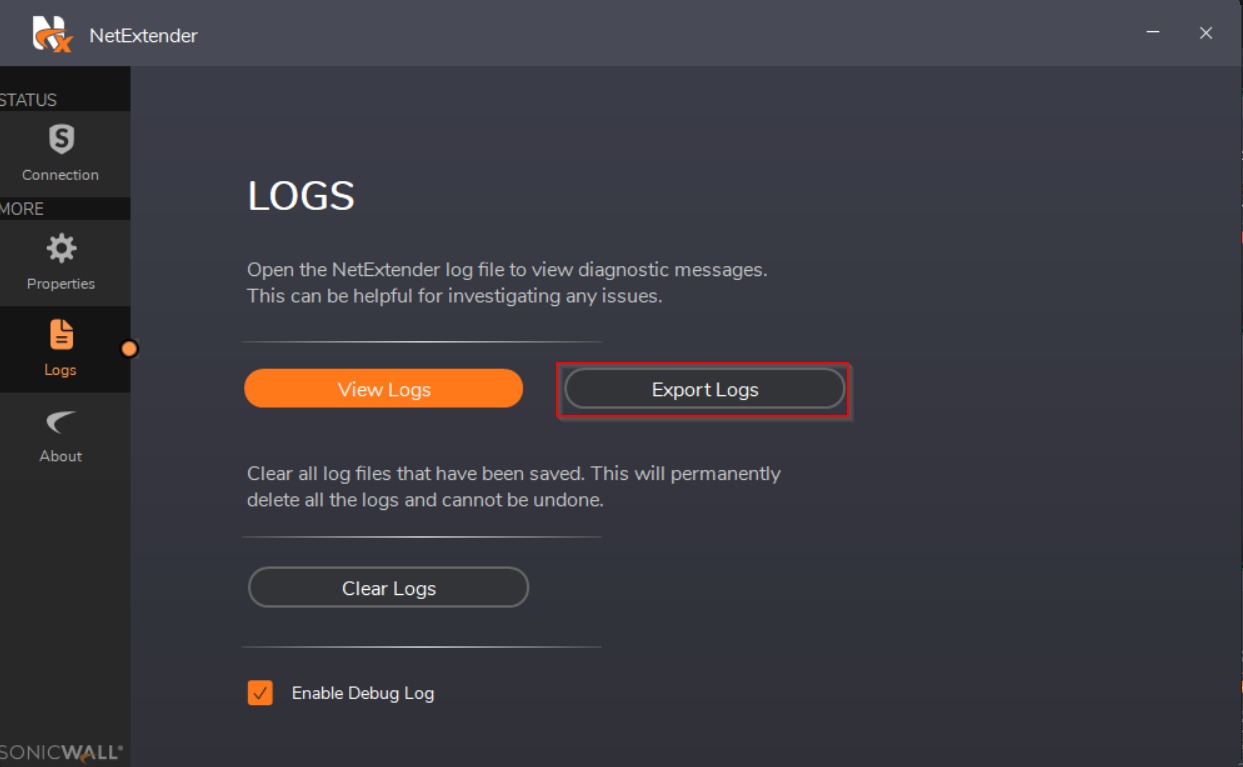Minimize the NetExtender window
Viewport: 1243px width, 767px height.
[x=1154, y=33]
